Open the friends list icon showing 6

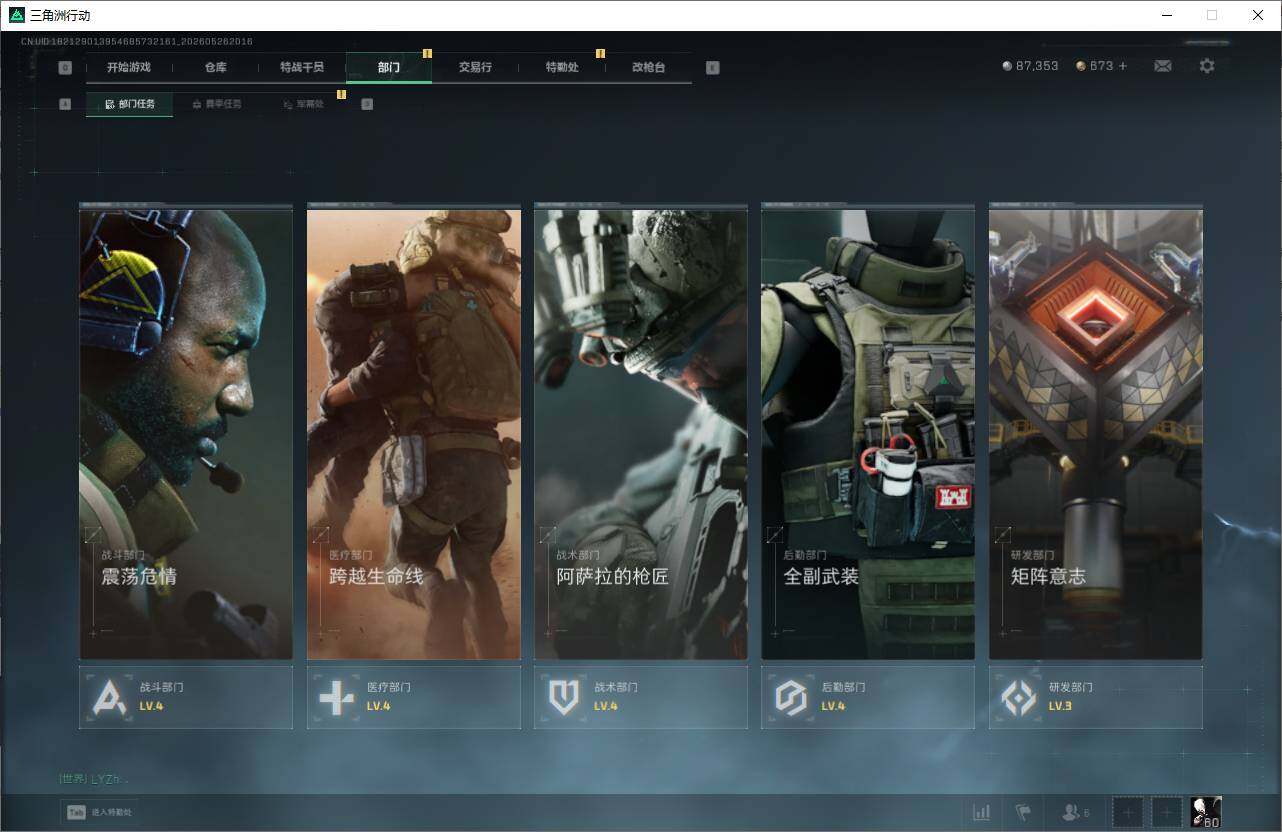click(1076, 812)
